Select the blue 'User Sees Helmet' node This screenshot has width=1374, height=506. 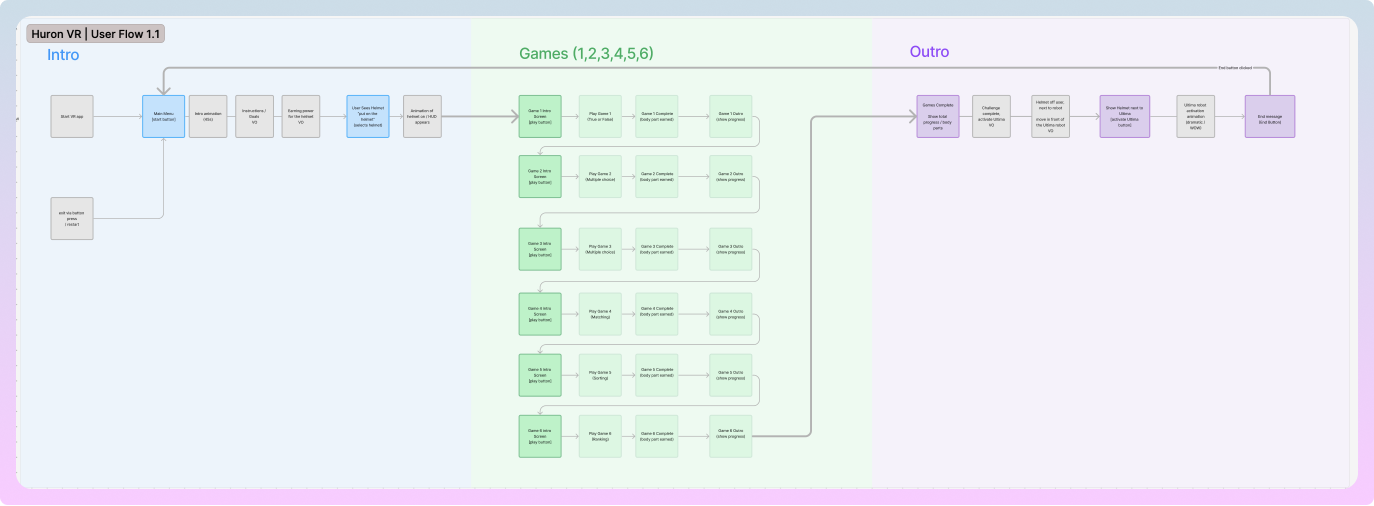click(x=368, y=116)
